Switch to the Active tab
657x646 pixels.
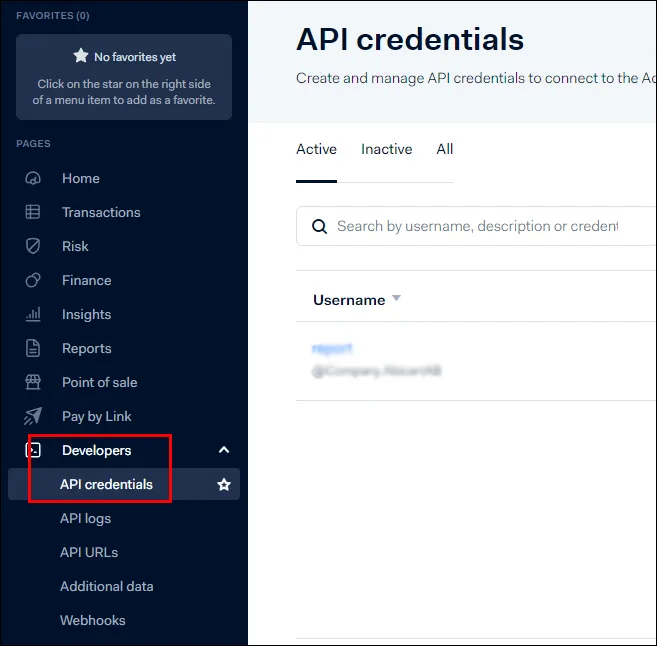[x=316, y=149]
